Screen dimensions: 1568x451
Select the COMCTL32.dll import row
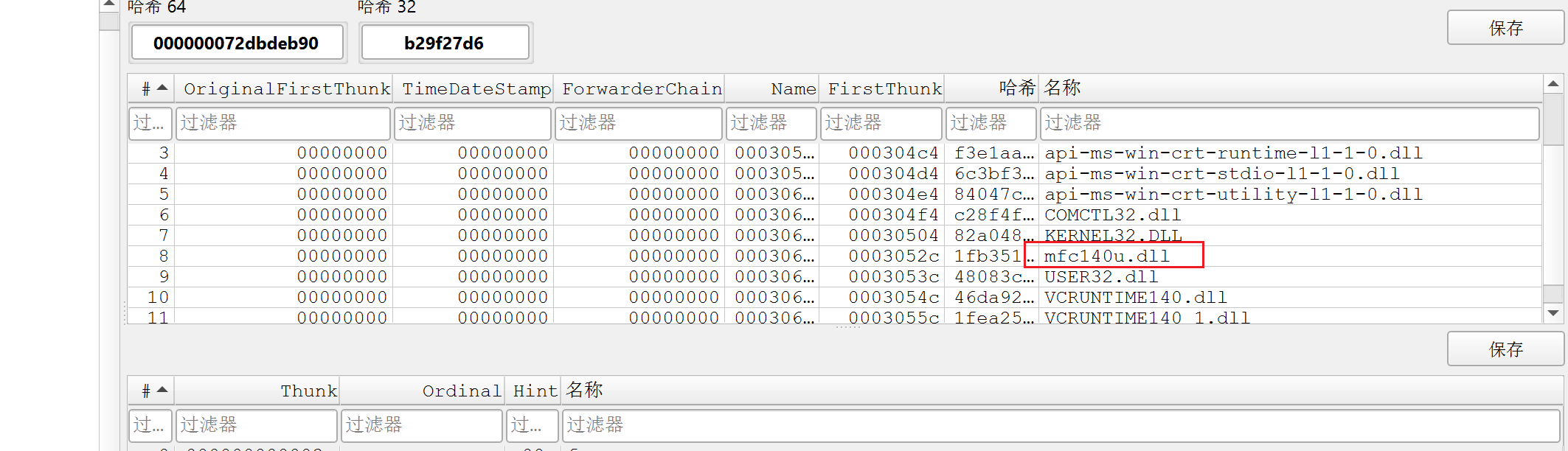tap(1112, 215)
